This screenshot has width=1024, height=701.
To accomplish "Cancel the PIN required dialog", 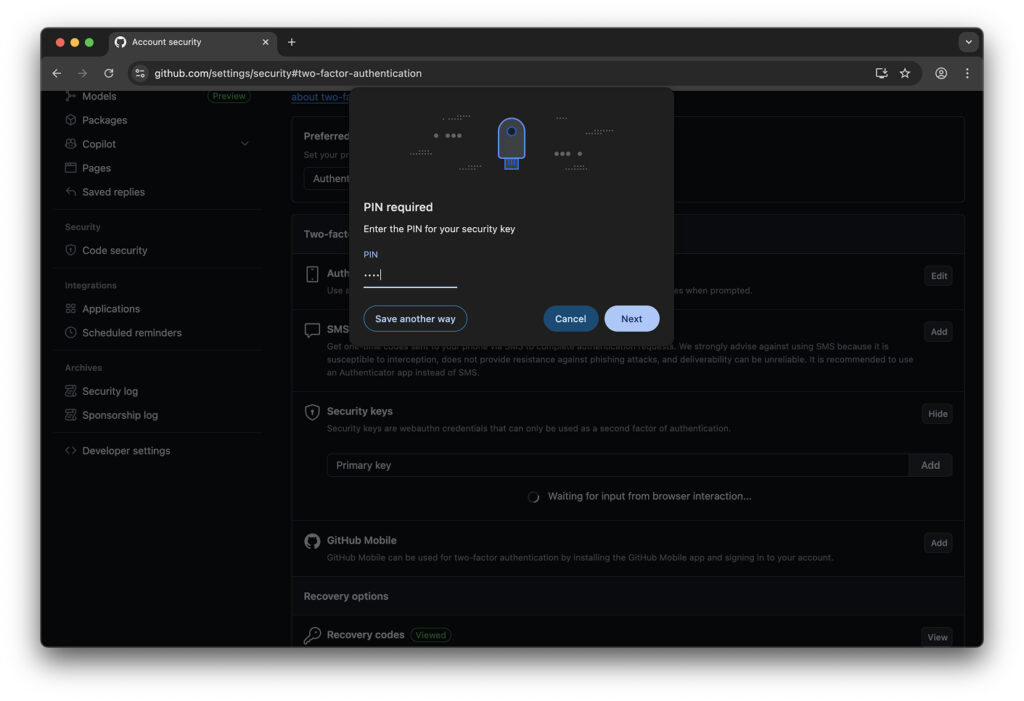I will [x=570, y=319].
